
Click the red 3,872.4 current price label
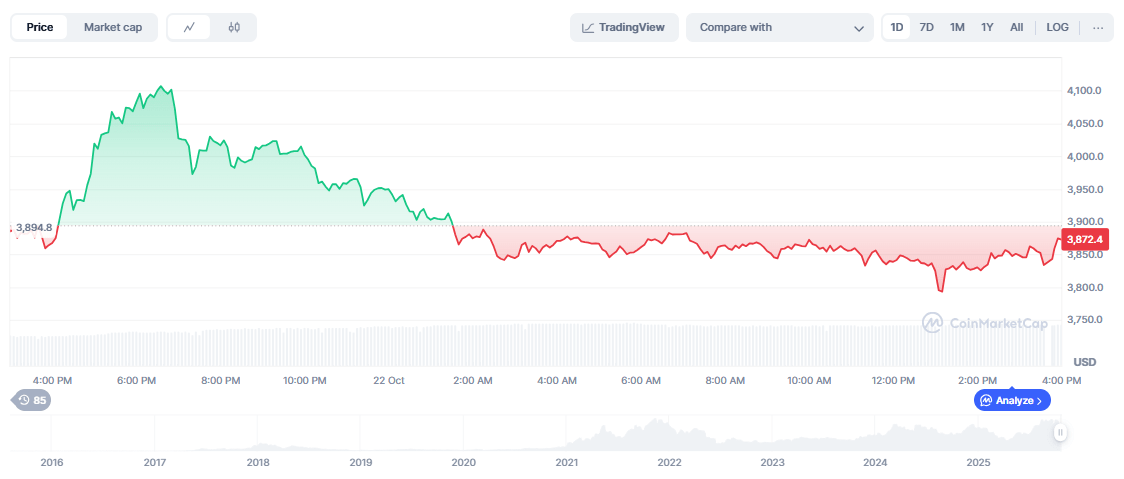pos(1085,239)
